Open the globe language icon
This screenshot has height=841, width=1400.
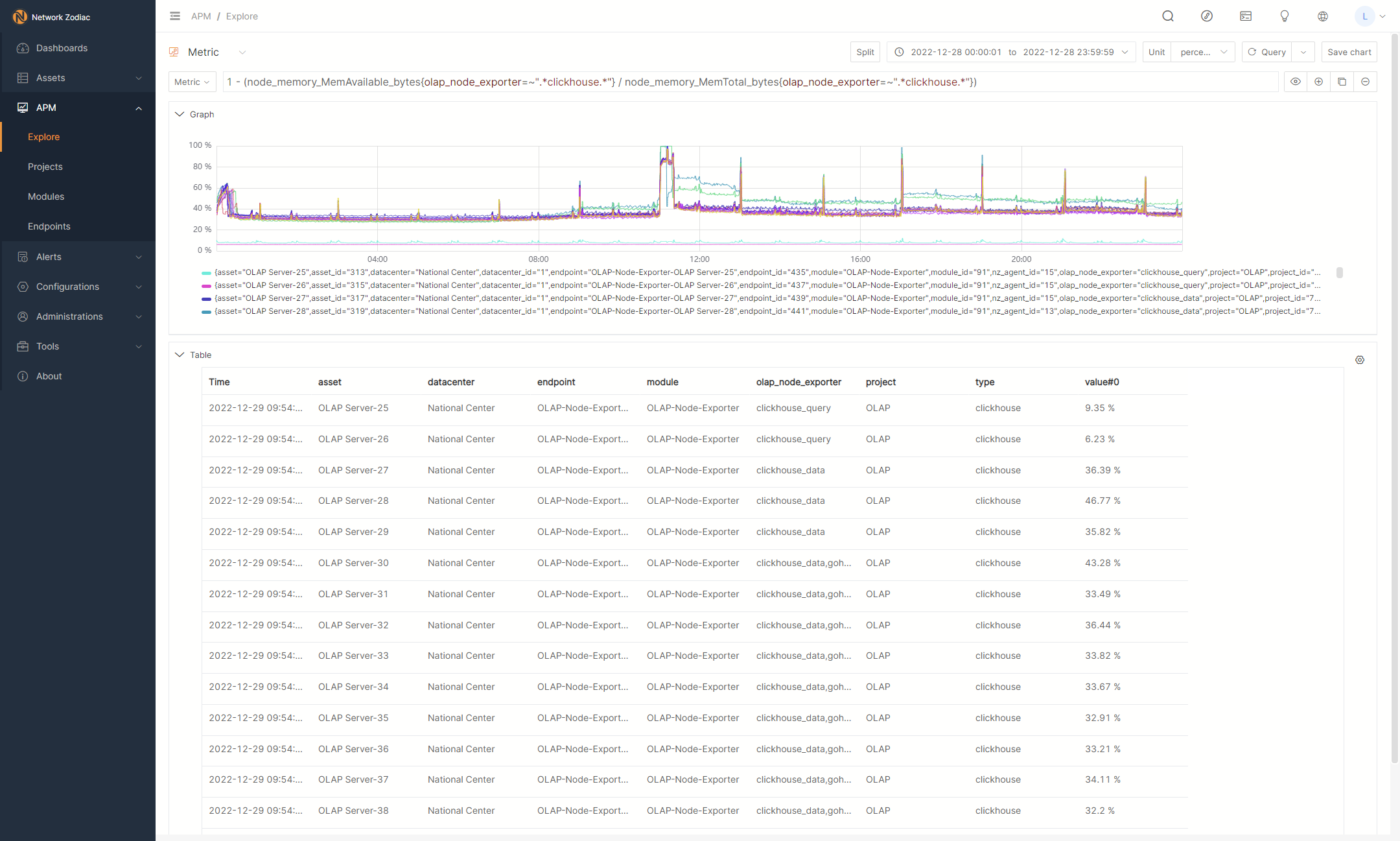[1323, 16]
